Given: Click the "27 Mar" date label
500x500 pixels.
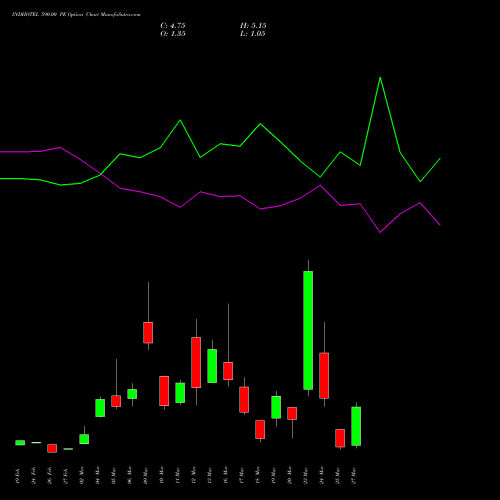Looking at the screenshot, I should coord(354,476).
